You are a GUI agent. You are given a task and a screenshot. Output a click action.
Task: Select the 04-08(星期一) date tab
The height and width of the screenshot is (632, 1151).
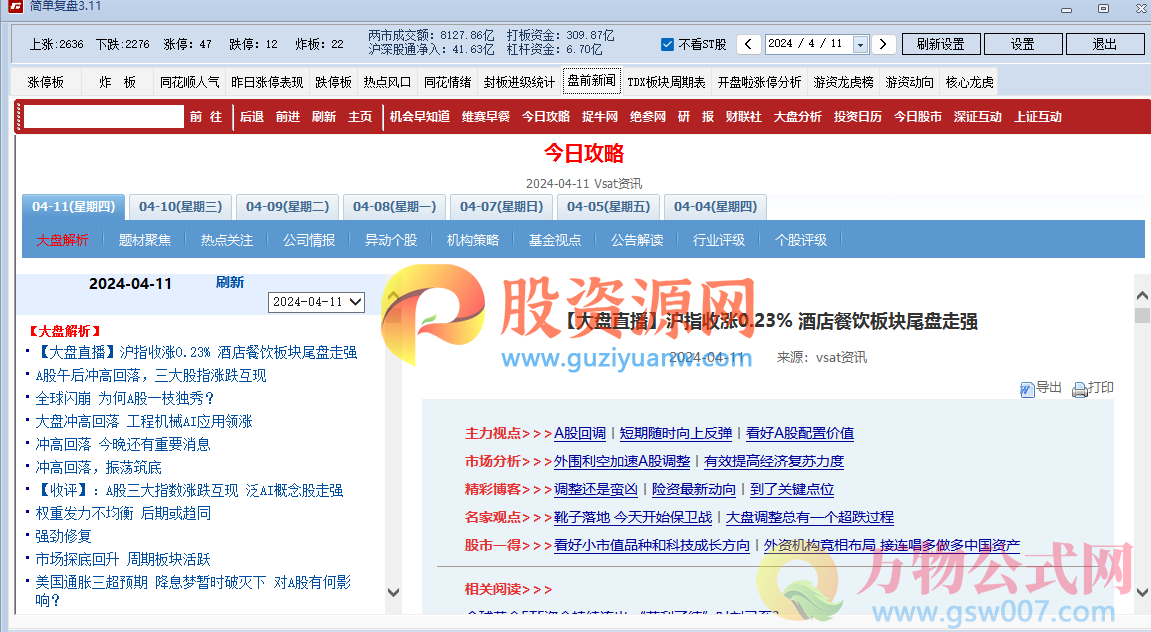tap(395, 207)
